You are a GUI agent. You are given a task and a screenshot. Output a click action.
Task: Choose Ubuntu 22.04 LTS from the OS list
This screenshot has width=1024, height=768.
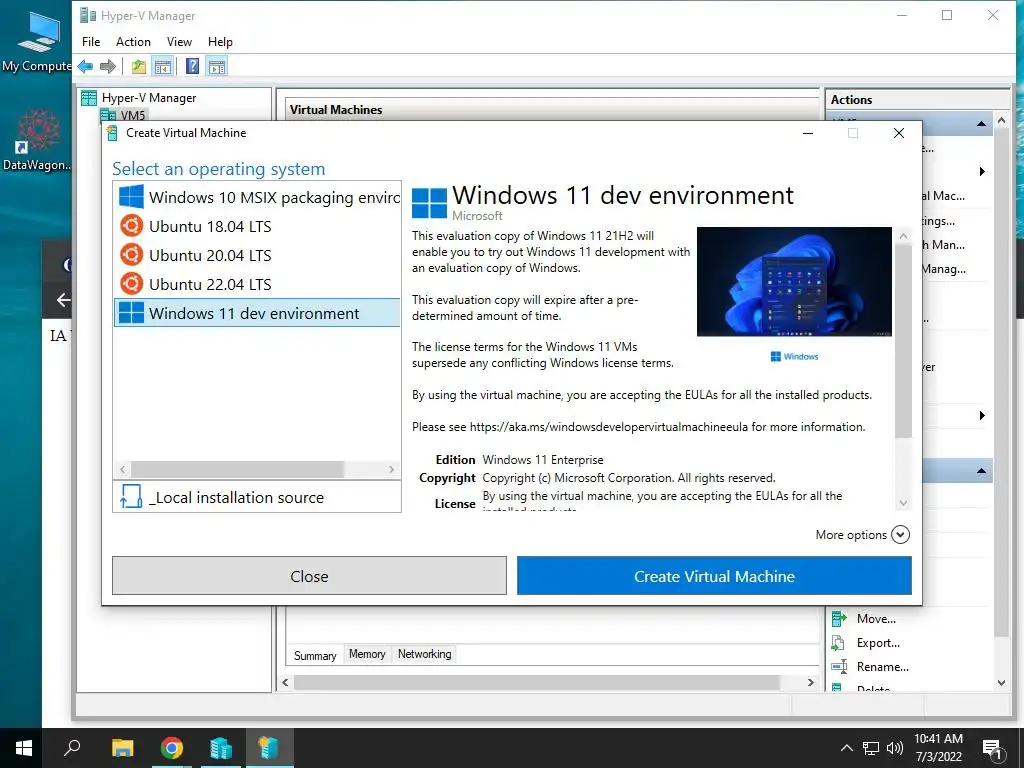(257, 285)
